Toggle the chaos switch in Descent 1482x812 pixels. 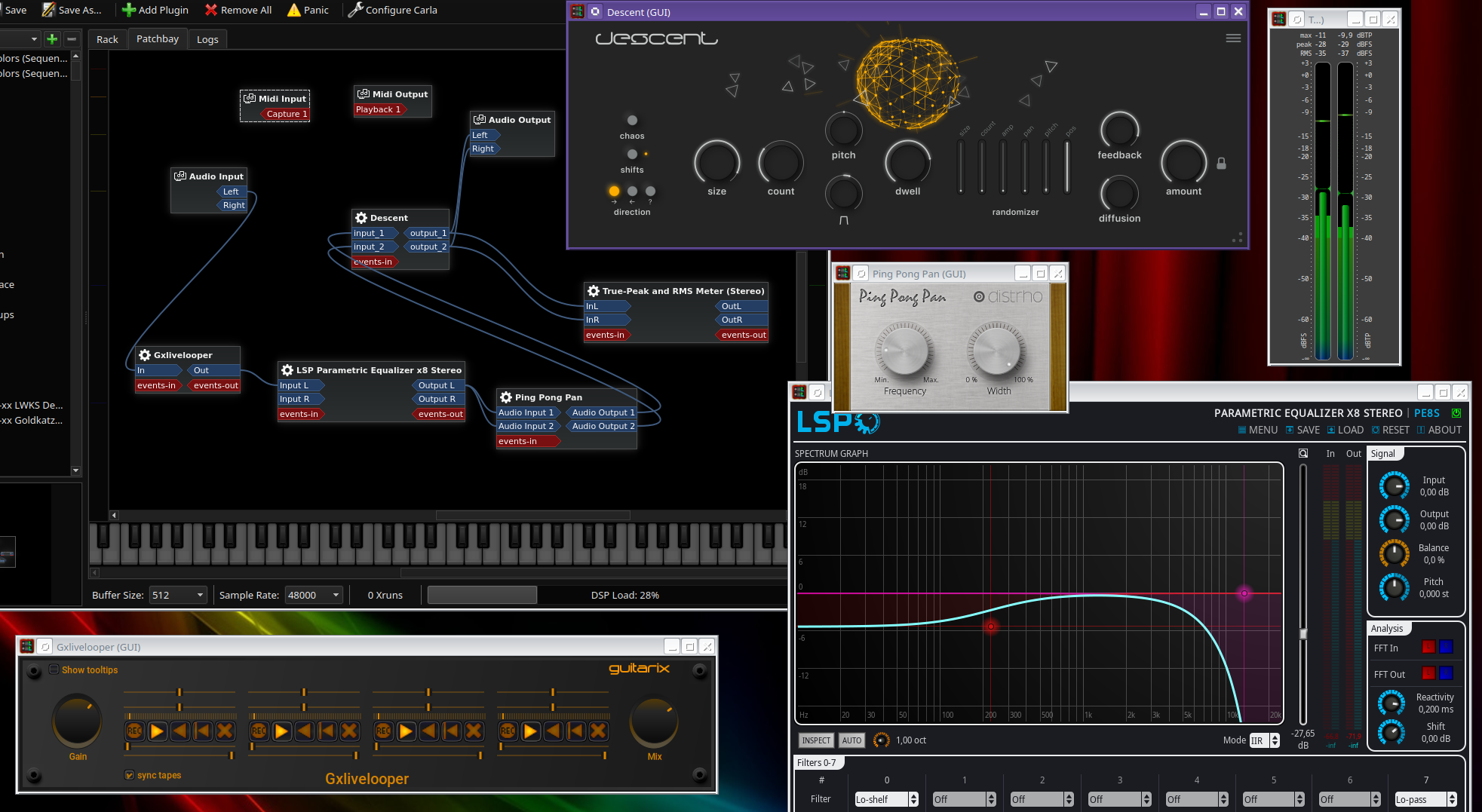pyautogui.click(x=632, y=121)
